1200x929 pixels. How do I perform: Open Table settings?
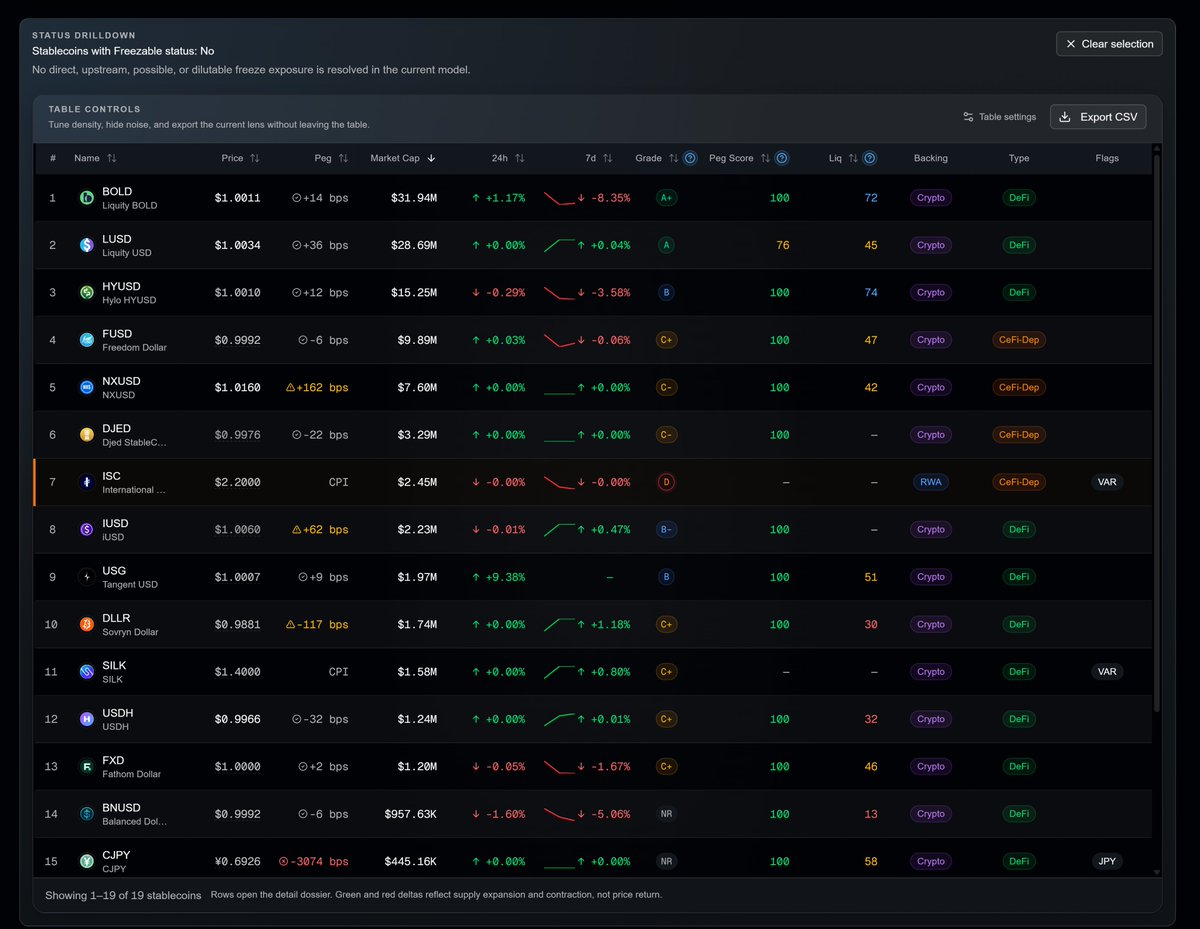coord(999,117)
